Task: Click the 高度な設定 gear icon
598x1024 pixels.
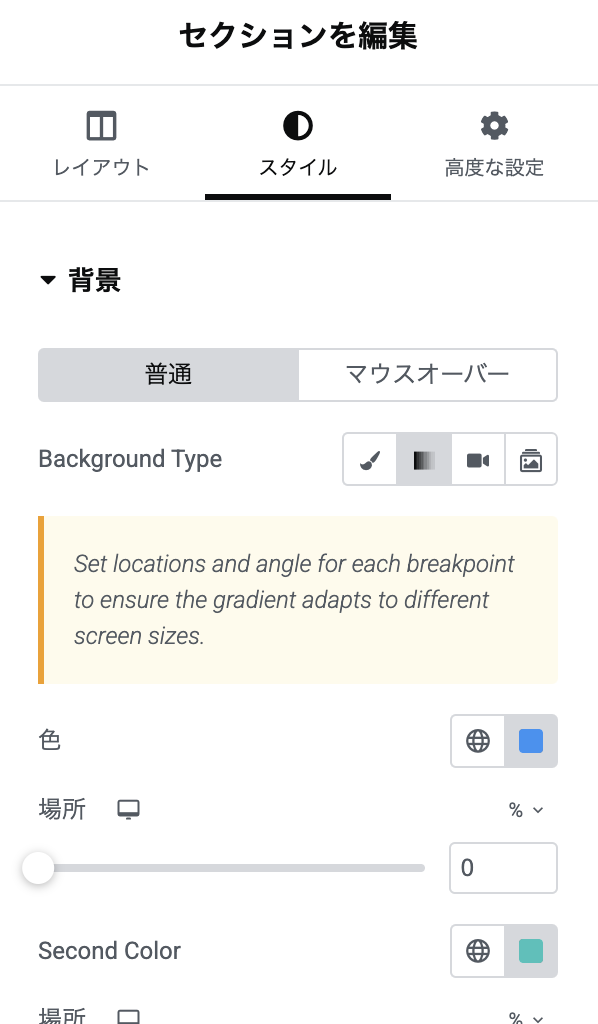Action: coord(494,125)
